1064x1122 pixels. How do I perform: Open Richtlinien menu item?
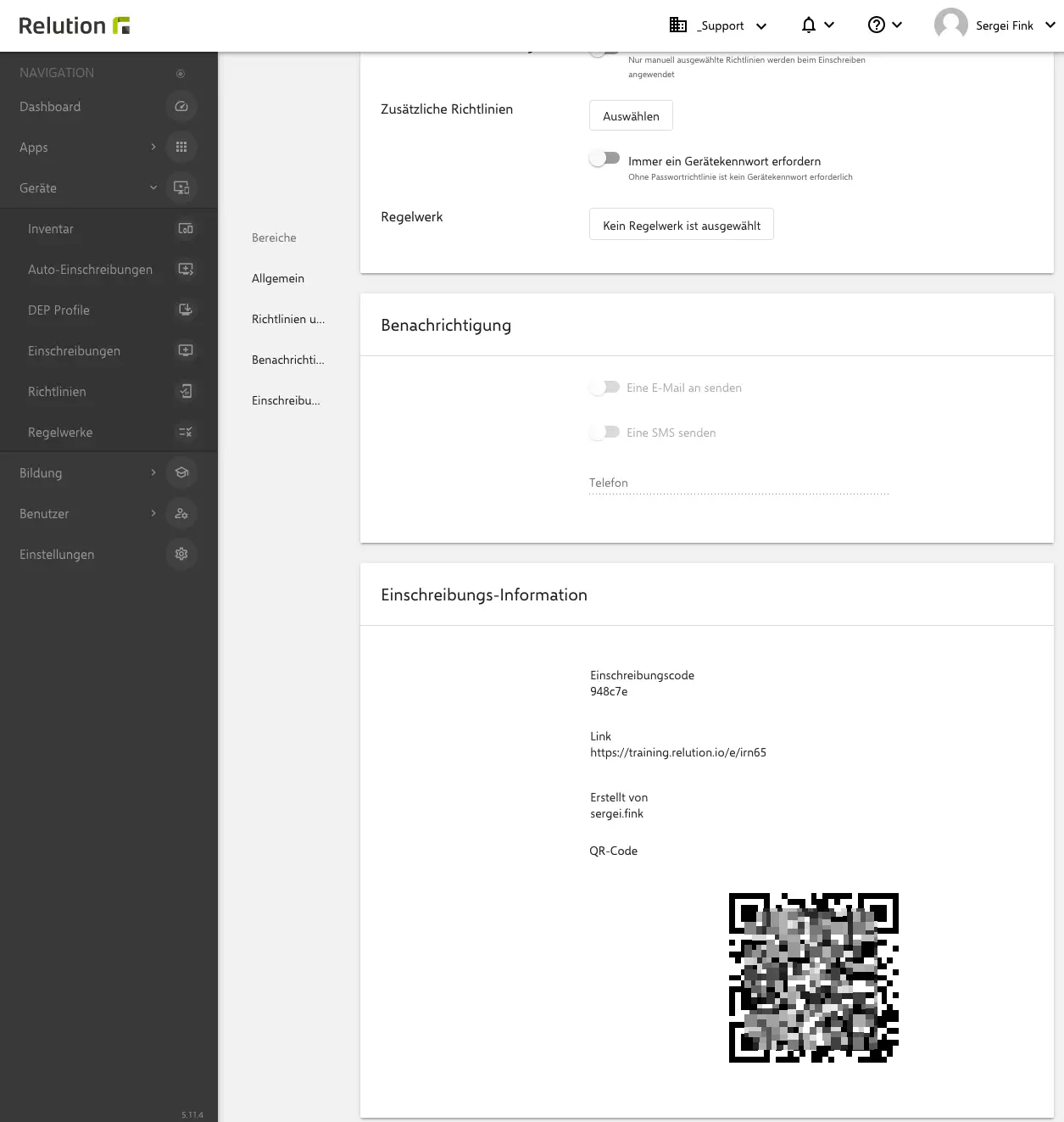pyautogui.click(x=57, y=392)
